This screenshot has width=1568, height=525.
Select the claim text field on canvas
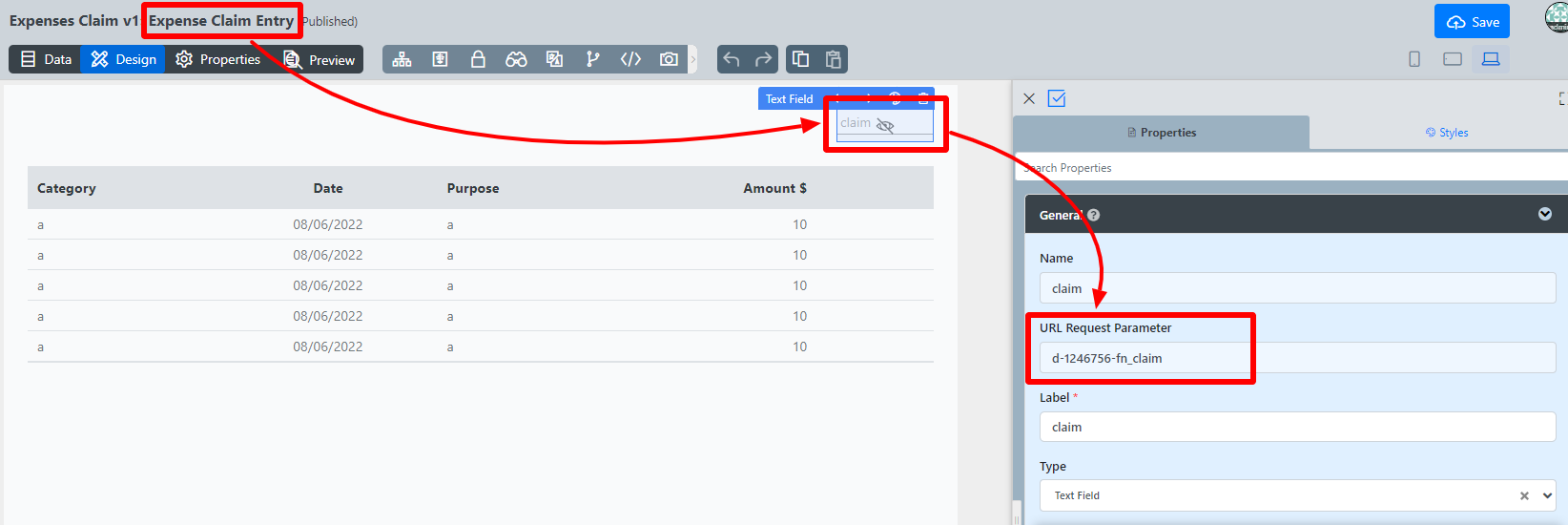885,124
